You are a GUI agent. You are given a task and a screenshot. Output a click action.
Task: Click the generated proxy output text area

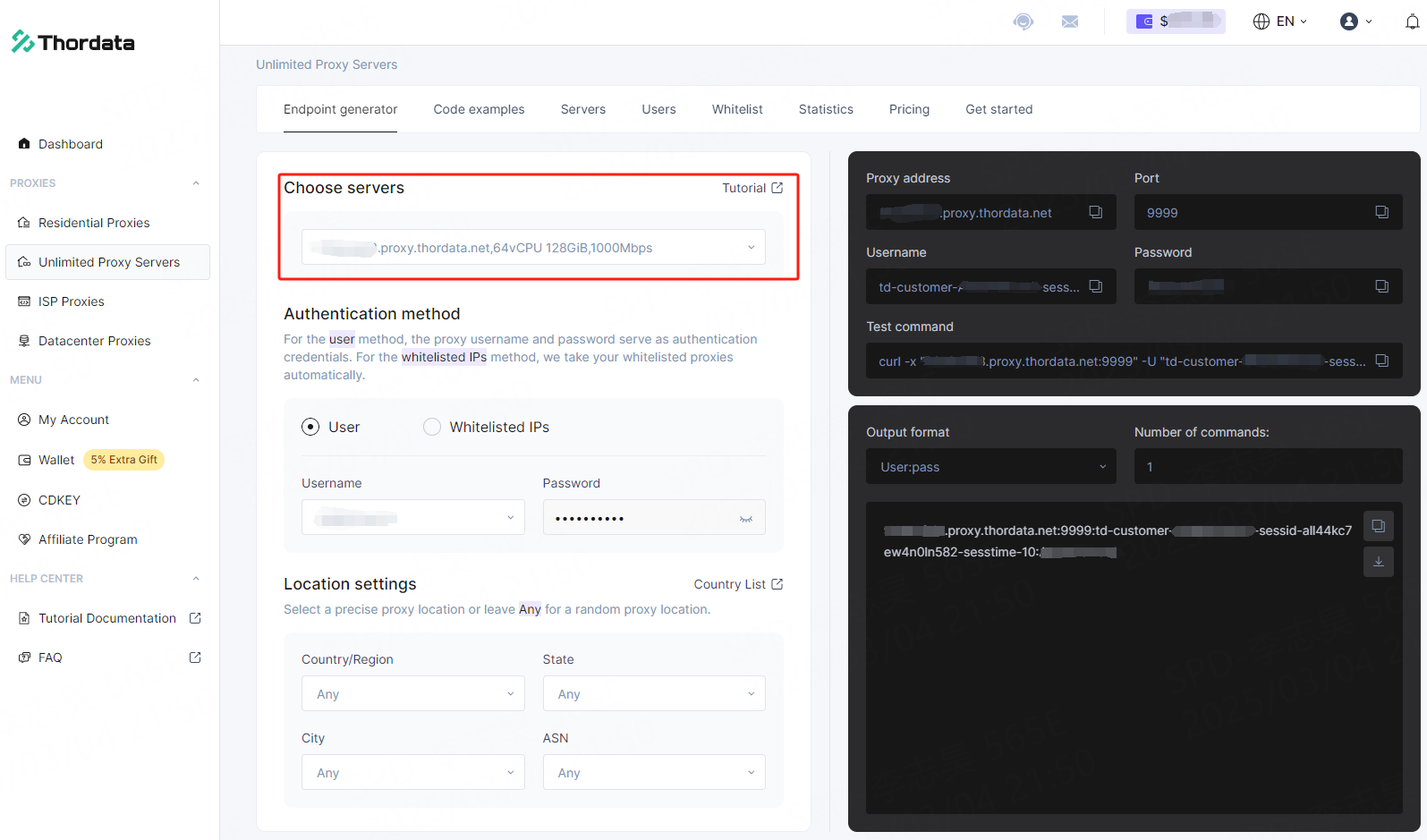[1134, 658]
